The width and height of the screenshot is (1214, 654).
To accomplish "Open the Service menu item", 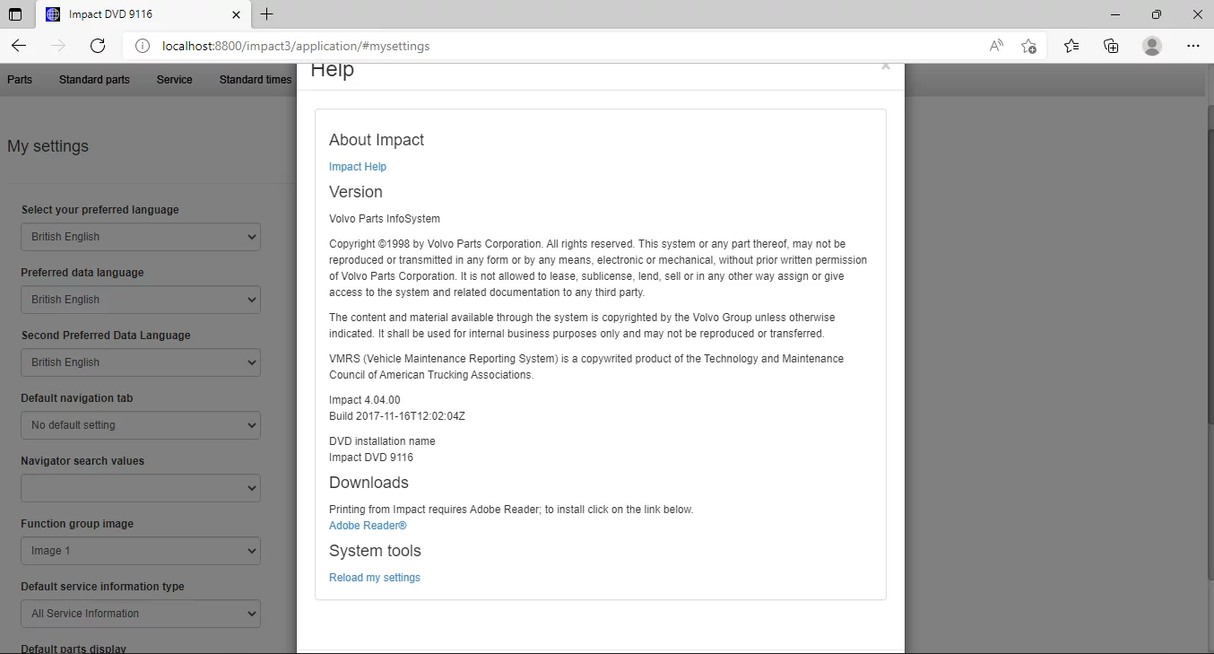I will point(174,80).
